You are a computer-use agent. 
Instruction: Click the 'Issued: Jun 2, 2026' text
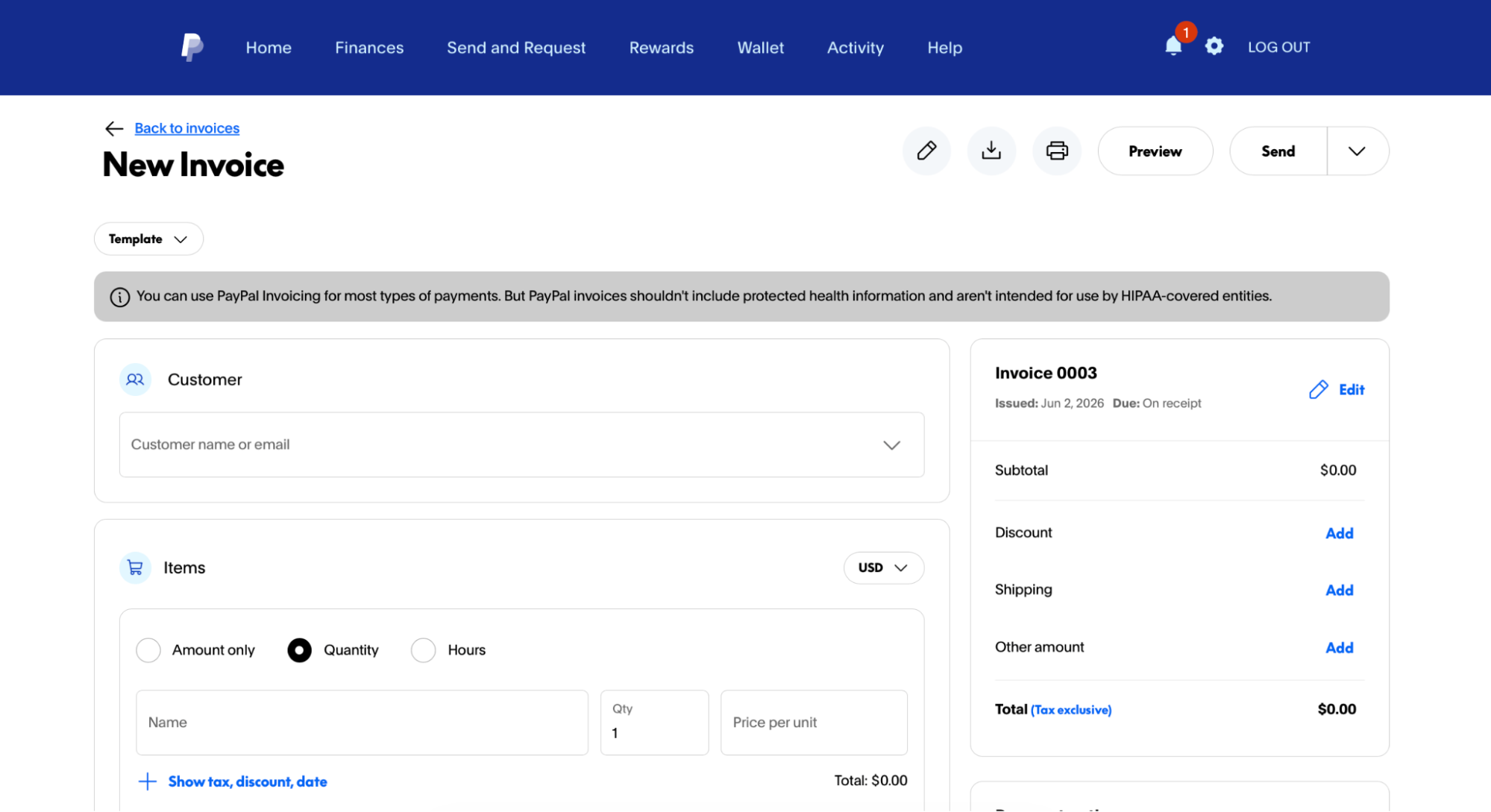(x=1049, y=403)
